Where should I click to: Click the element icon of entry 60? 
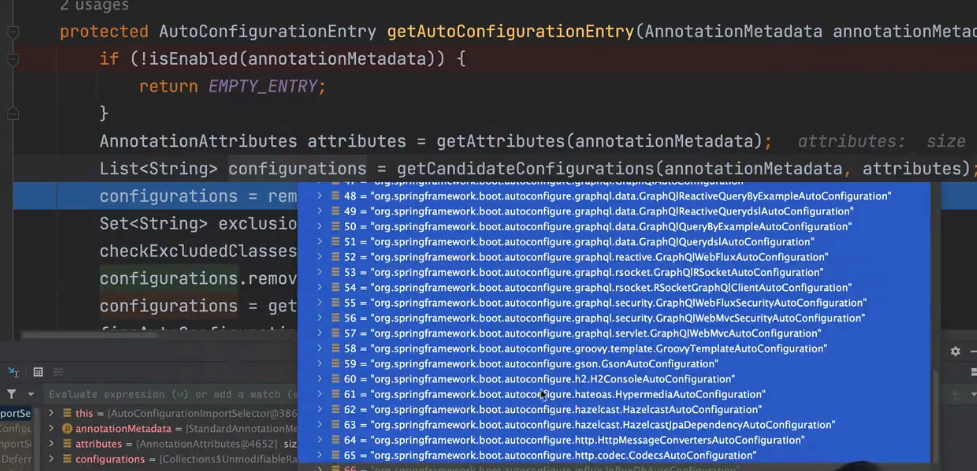(335, 379)
